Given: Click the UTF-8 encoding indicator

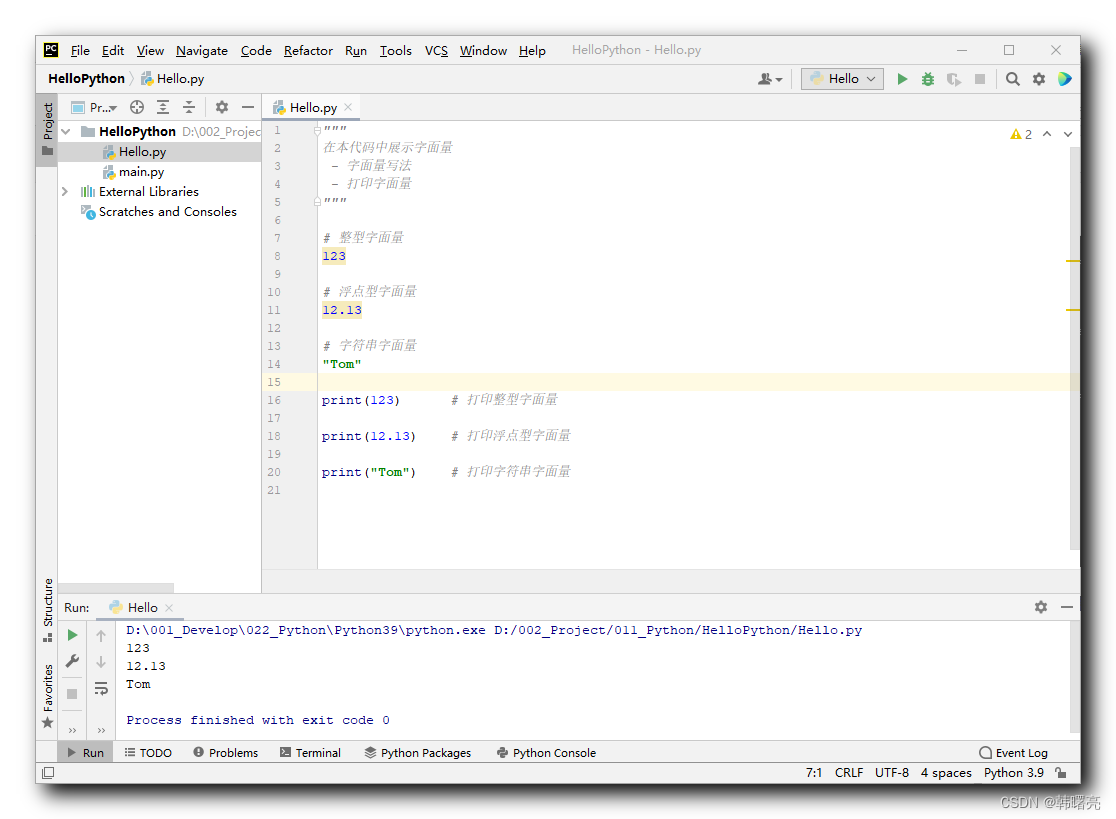Looking at the screenshot, I should [891, 772].
